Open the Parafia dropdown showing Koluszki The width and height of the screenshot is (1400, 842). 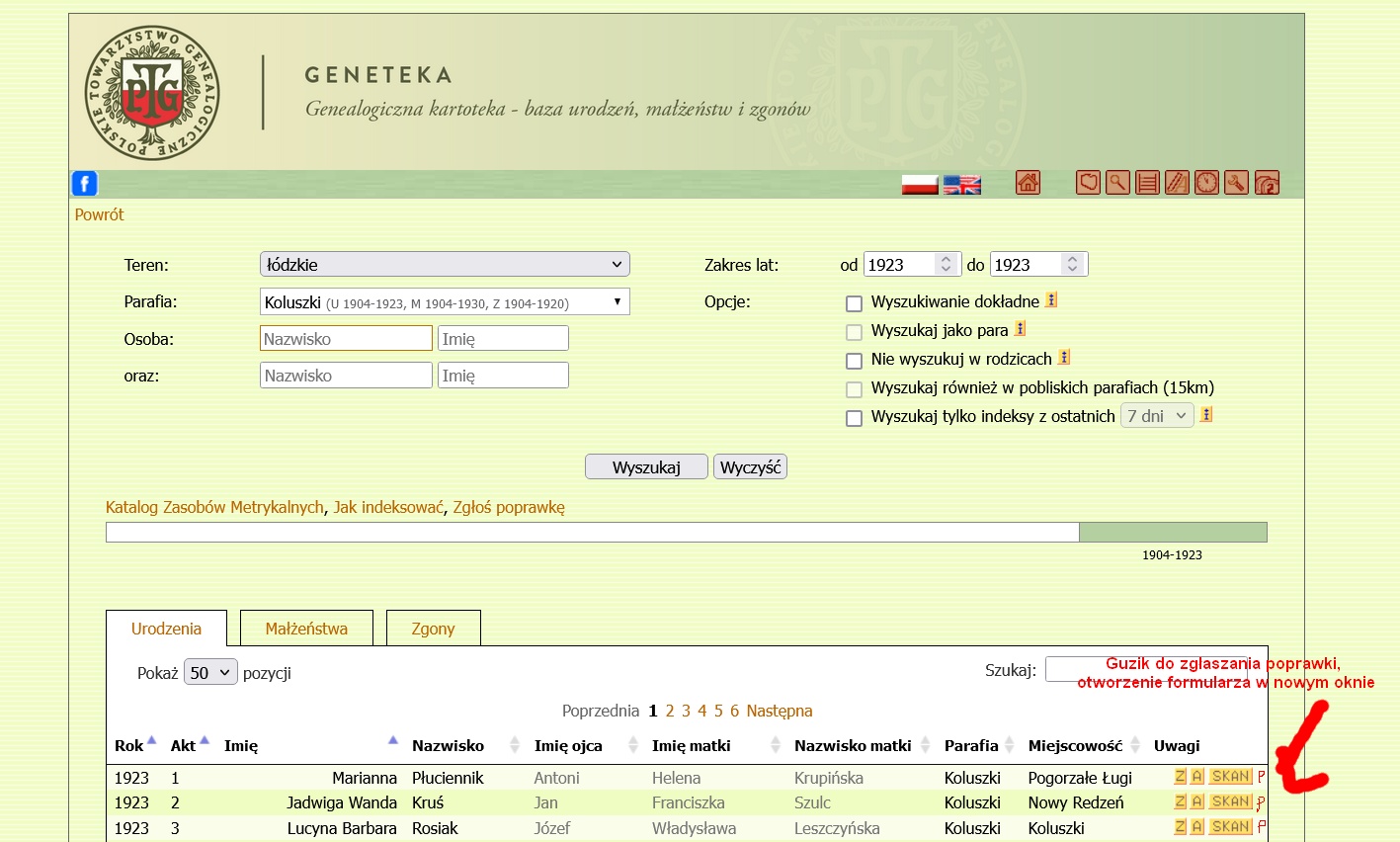coord(445,302)
